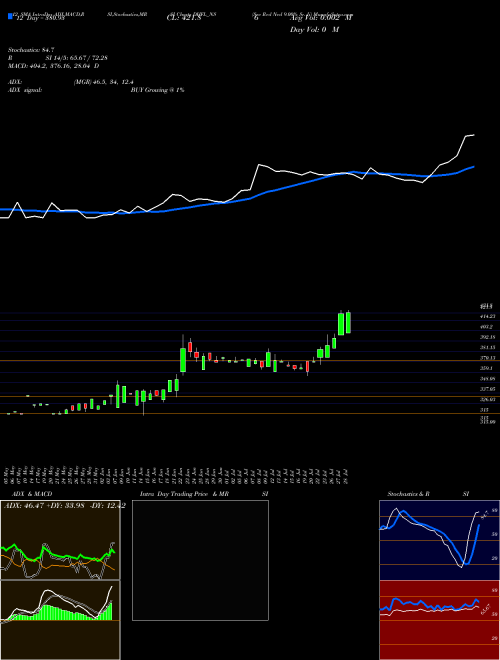Click the 381.13 price axis label
The image size is (500, 660).
(488, 348)
